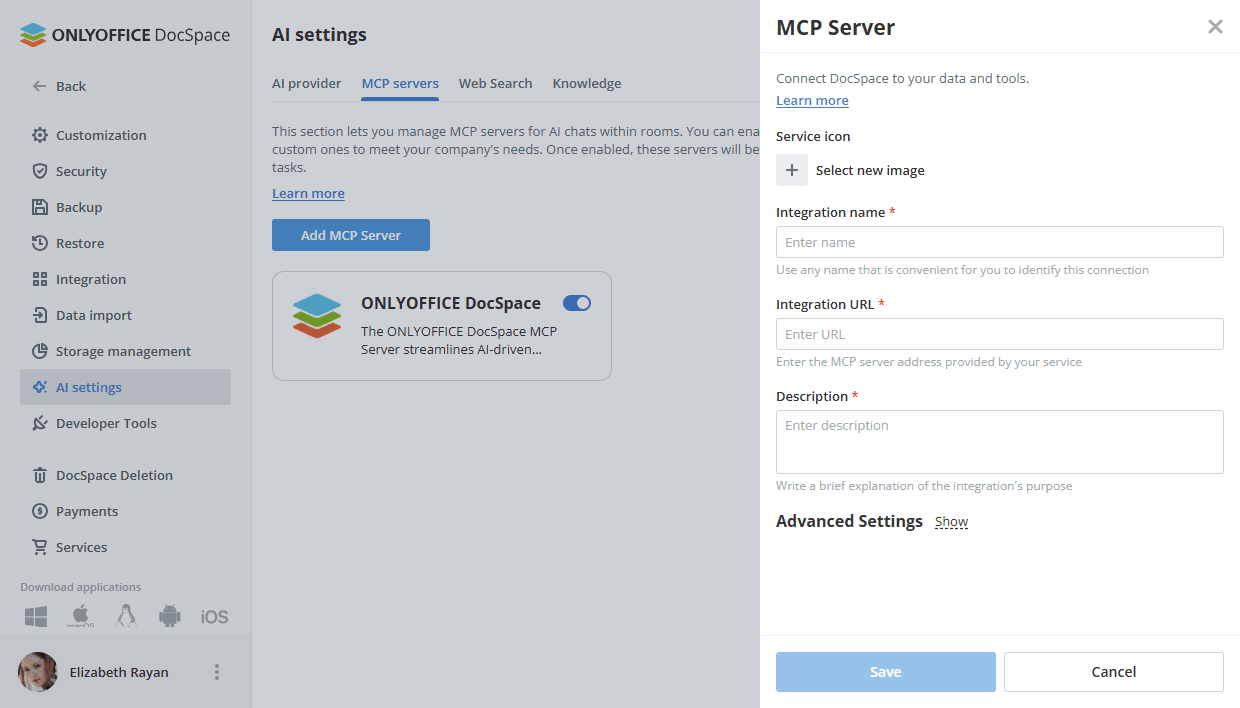Show the Advanced Settings
The image size is (1240, 708).
pyautogui.click(x=951, y=521)
